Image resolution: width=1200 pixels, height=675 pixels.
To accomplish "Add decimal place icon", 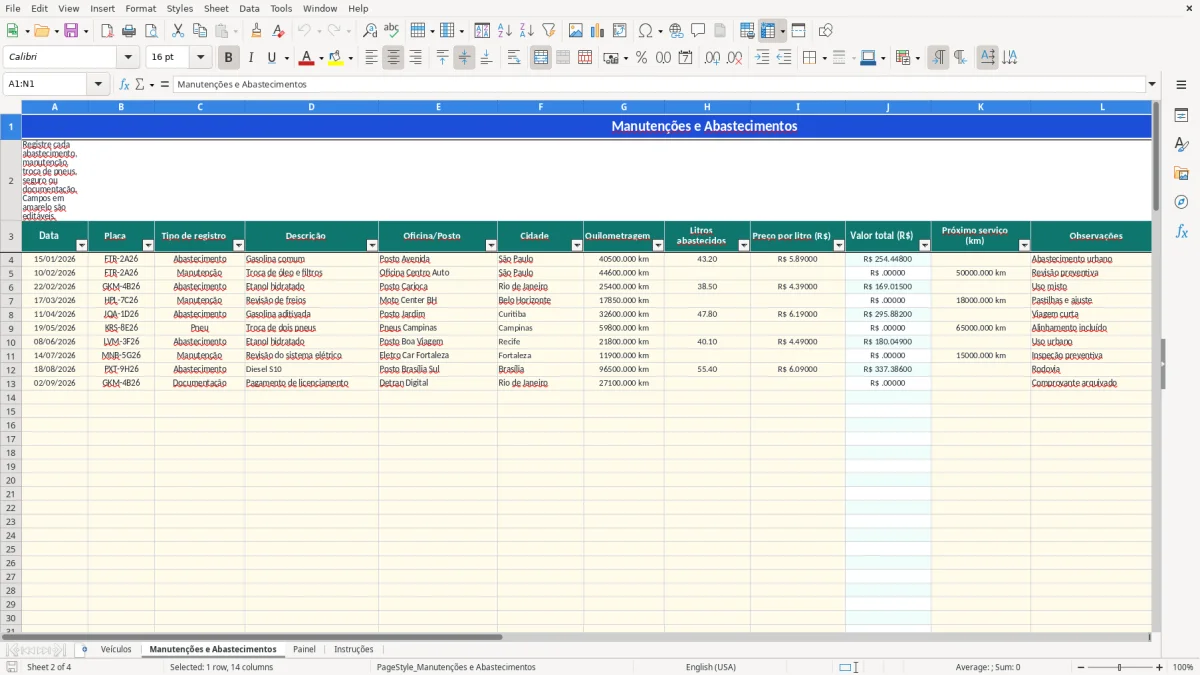I will coord(713,58).
